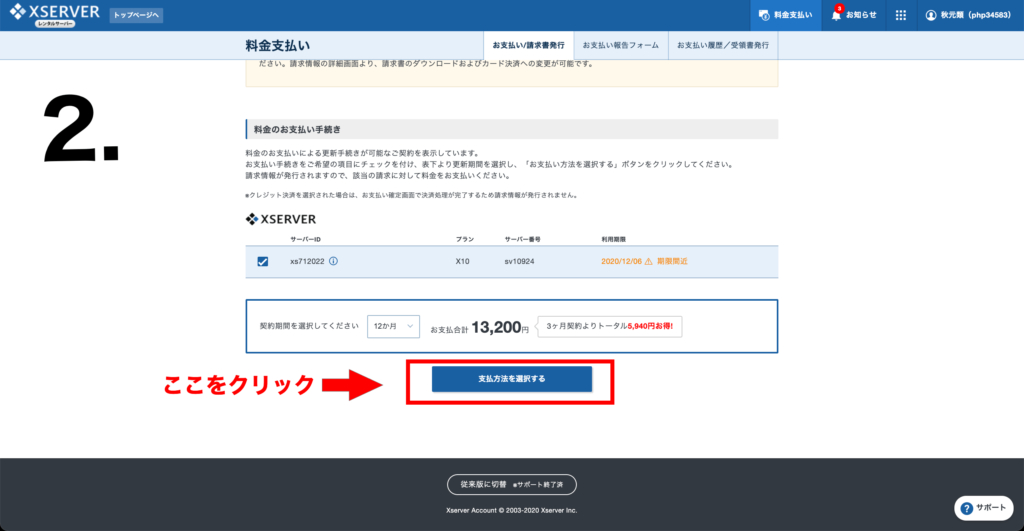Go to top page via トップページへ button
Image resolution: width=1024 pixels, height=531 pixels.
136,15
